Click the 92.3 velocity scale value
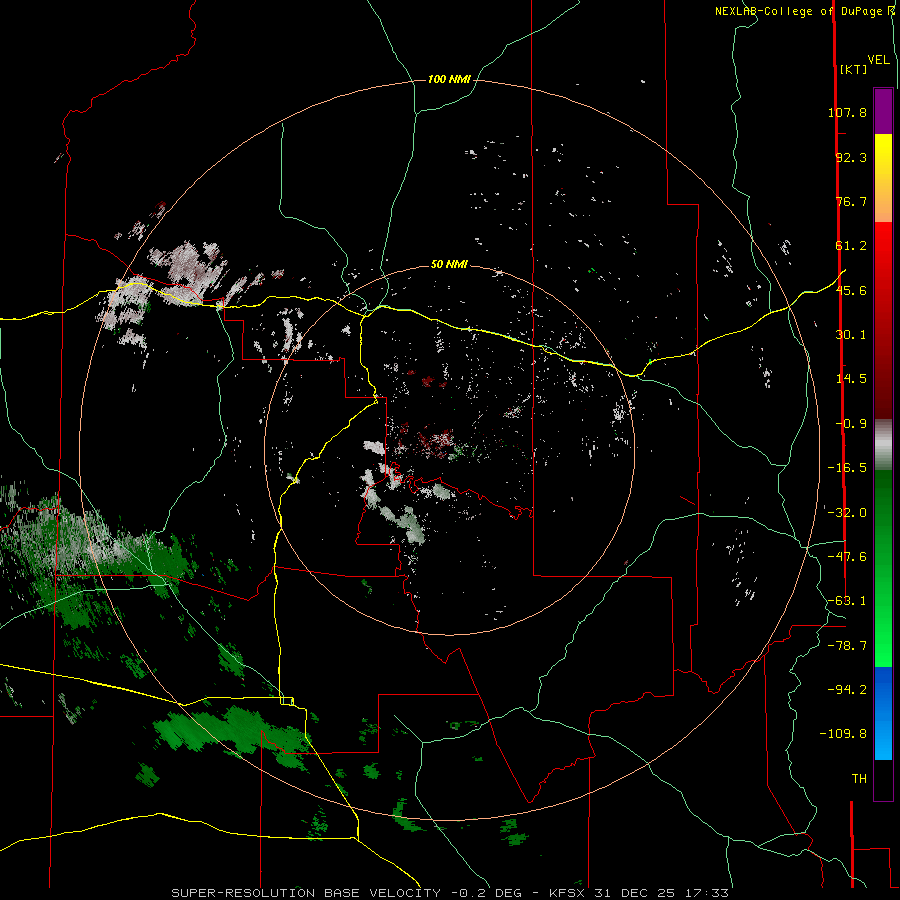This screenshot has width=900, height=900. point(851,157)
